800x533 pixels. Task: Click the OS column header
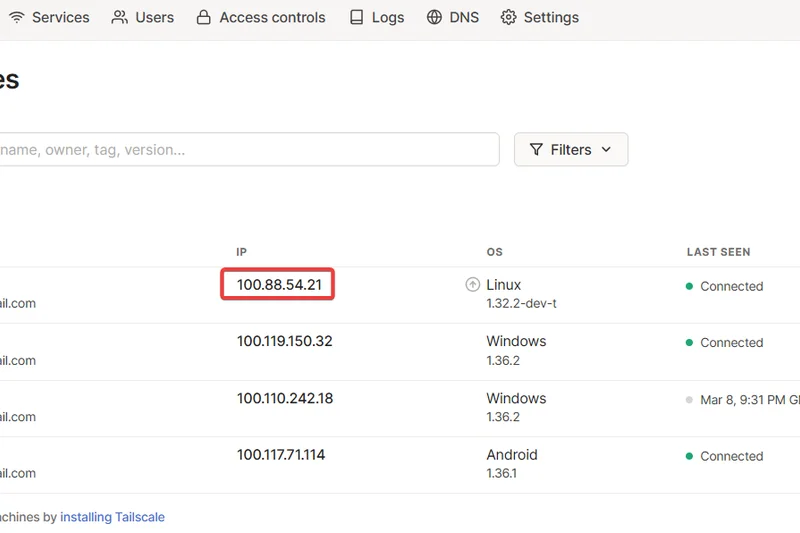click(494, 252)
